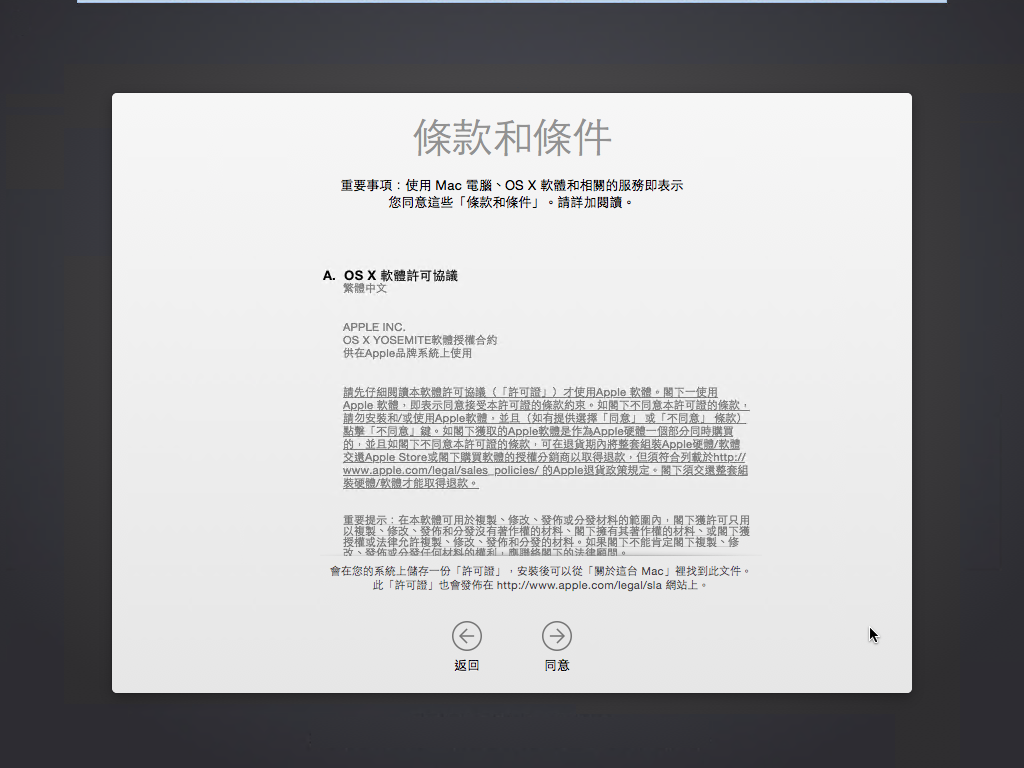Click the 'OS X 軟體許可協議' section title
The width and height of the screenshot is (1024, 768).
[400, 276]
